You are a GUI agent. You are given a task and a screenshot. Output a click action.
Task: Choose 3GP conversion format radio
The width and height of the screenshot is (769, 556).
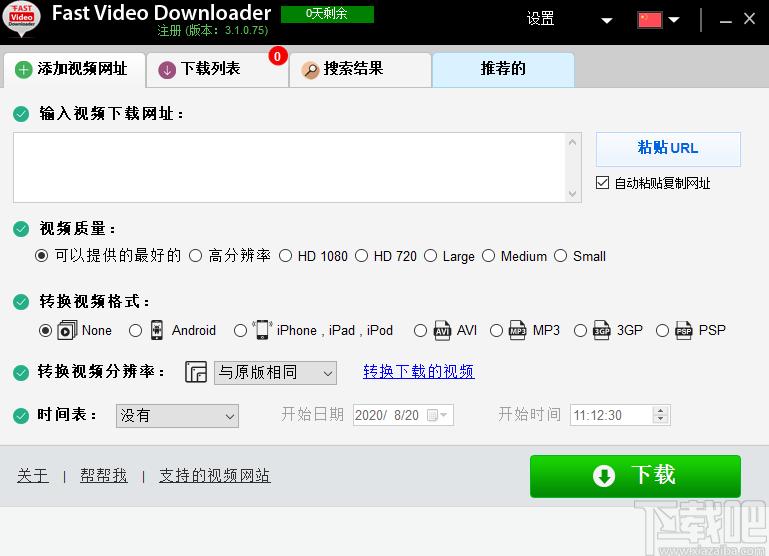click(x=580, y=330)
